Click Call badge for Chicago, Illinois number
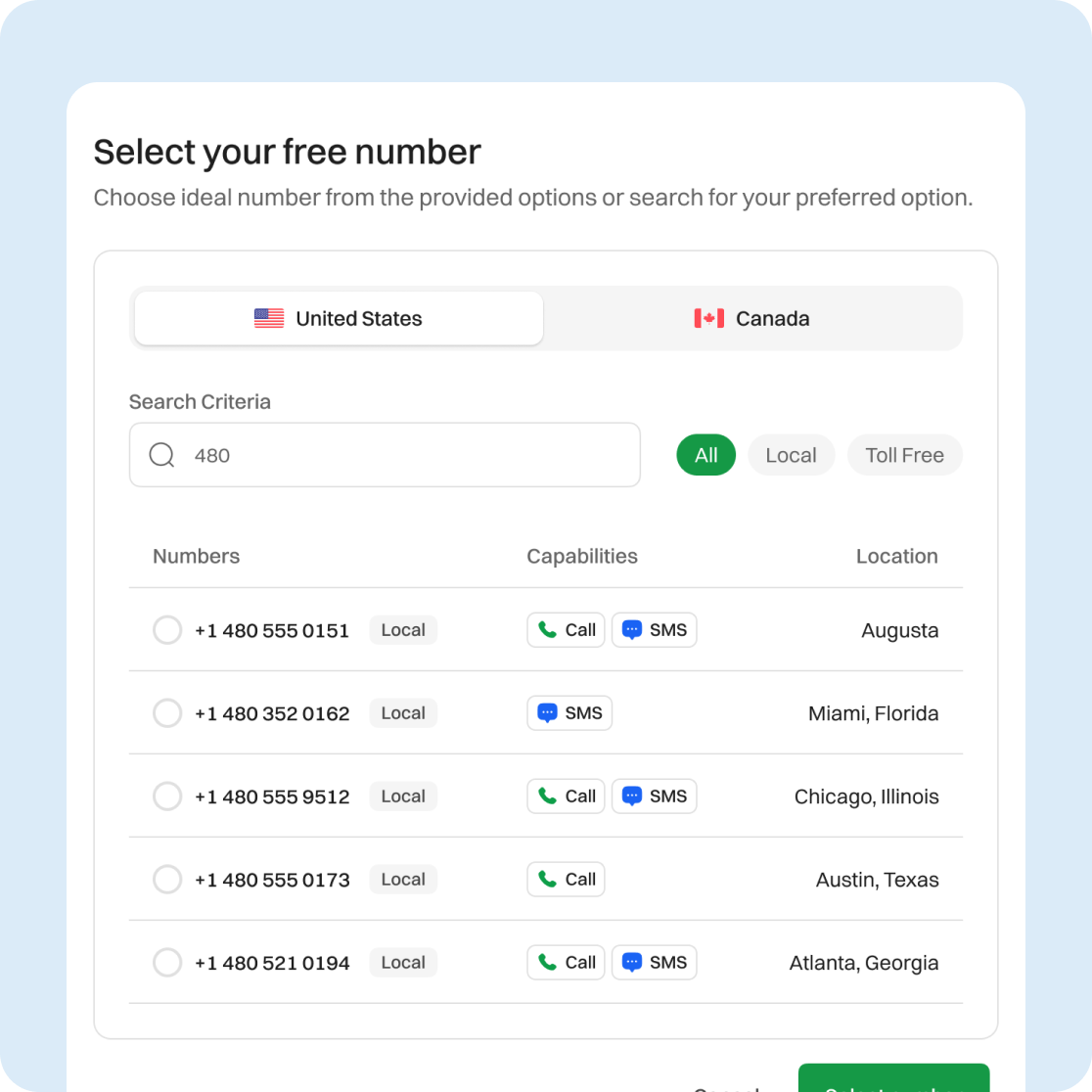Viewport: 1092px width, 1092px height. coord(567,796)
